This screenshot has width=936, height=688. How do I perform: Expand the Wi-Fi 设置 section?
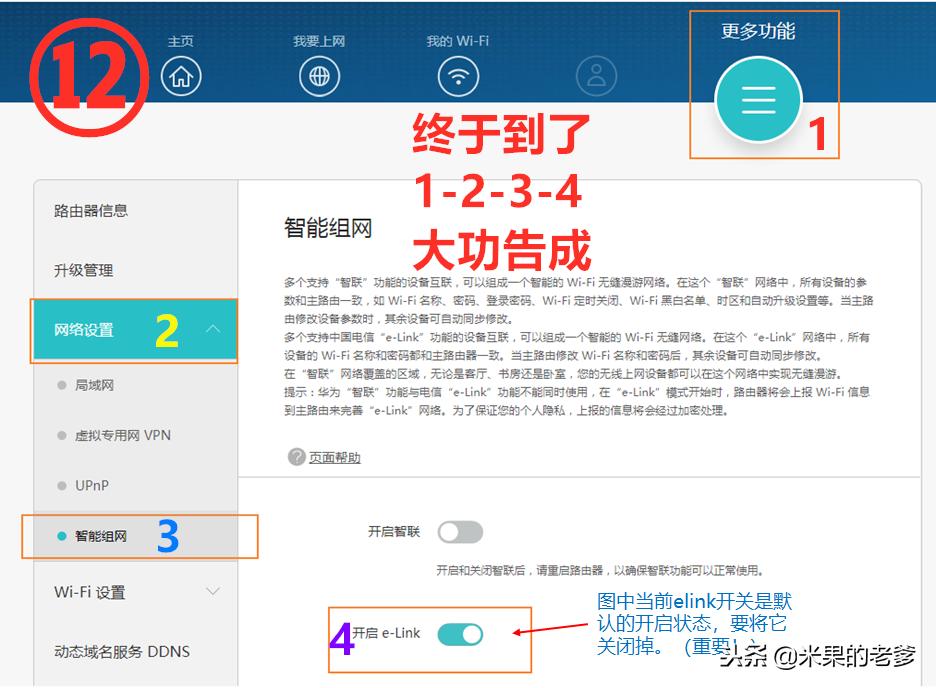pyautogui.click(x=212, y=592)
